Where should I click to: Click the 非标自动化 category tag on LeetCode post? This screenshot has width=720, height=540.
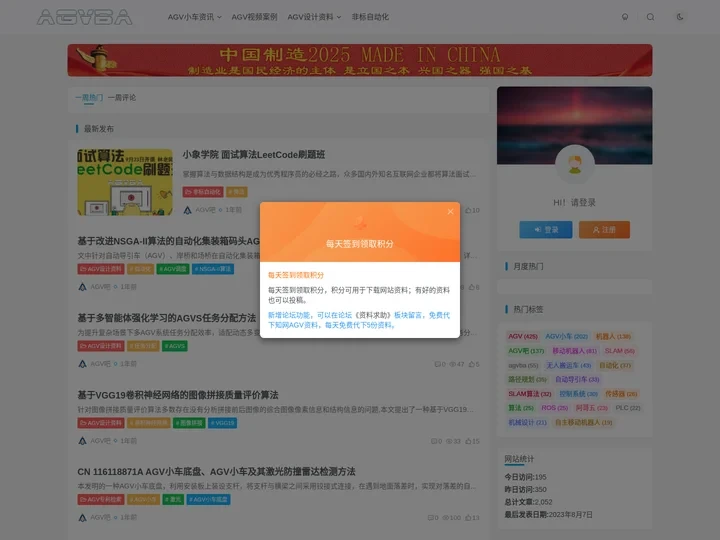click(203, 192)
